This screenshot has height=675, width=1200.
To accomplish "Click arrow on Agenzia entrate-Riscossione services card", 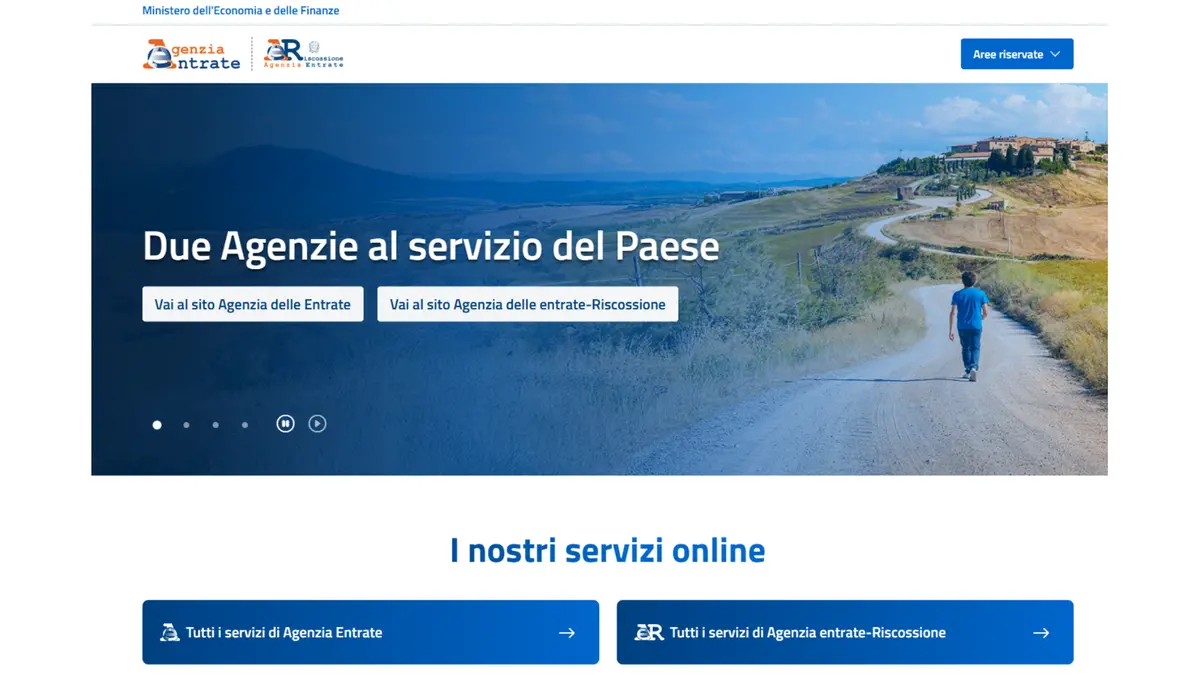I will coord(1041,632).
